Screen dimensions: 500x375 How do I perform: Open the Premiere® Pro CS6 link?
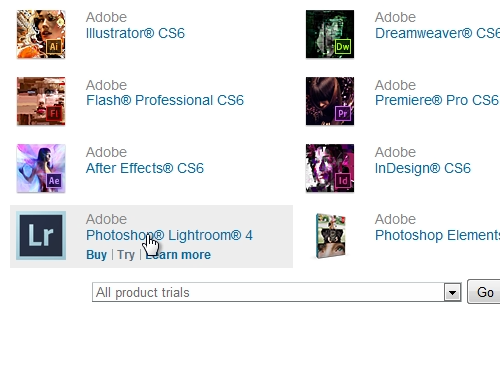(x=437, y=100)
